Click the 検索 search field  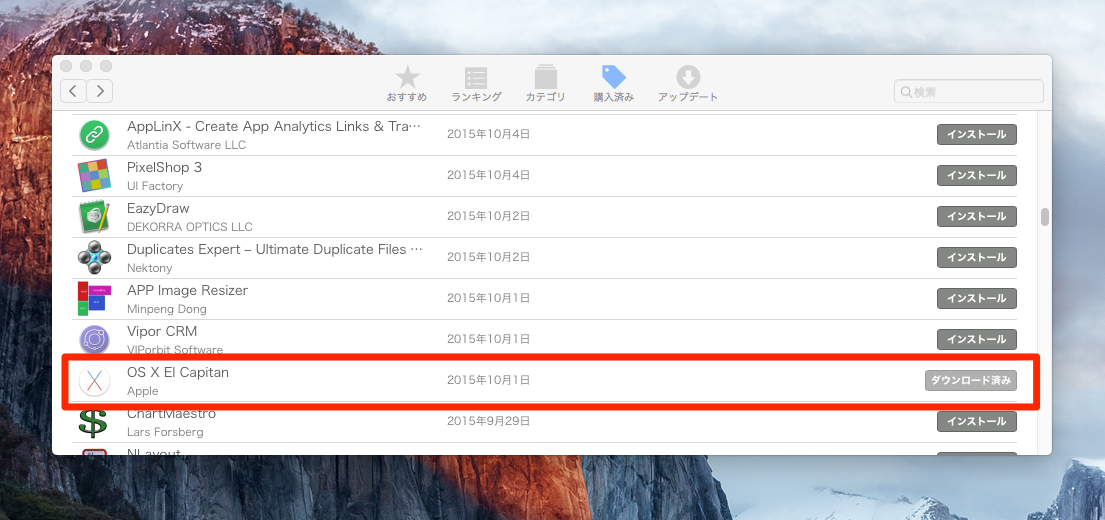[x=969, y=92]
